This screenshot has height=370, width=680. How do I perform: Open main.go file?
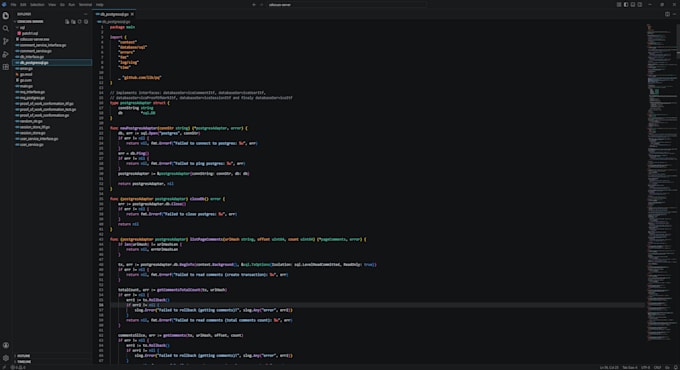26,86
